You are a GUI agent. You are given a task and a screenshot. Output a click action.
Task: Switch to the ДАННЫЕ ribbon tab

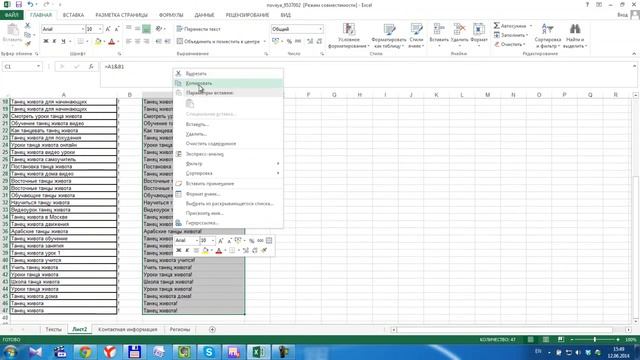click(204, 15)
